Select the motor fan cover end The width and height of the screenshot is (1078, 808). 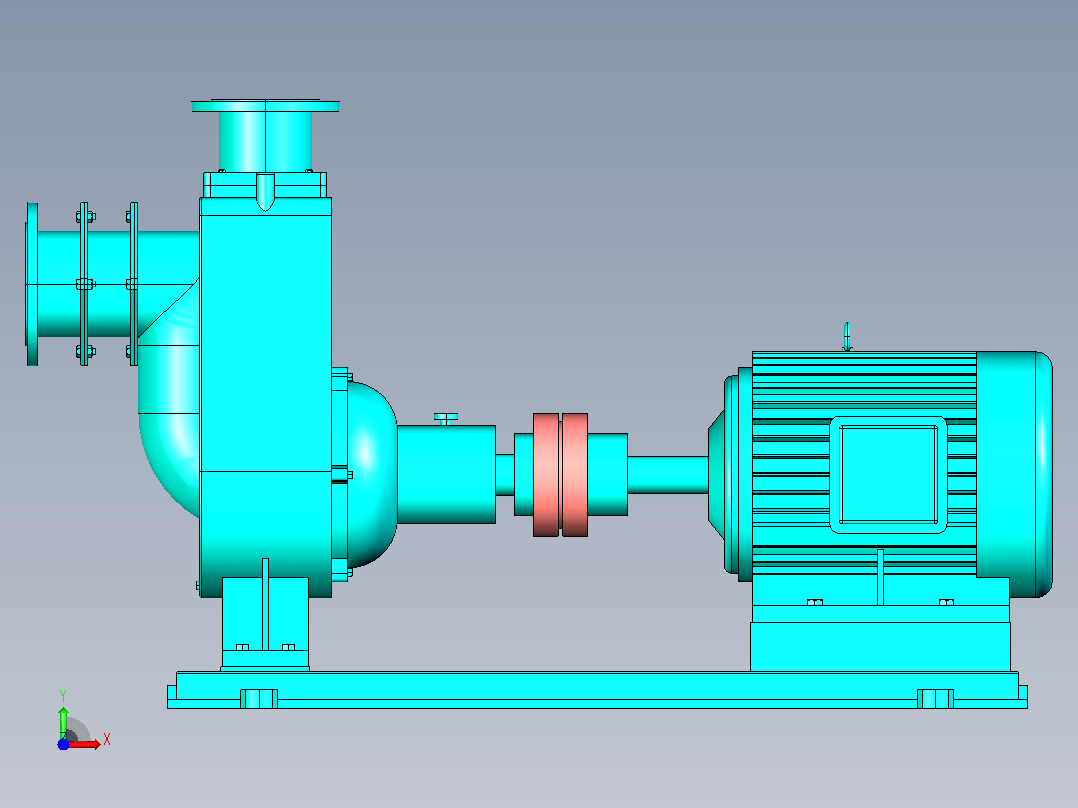[x=1014, y=474]
